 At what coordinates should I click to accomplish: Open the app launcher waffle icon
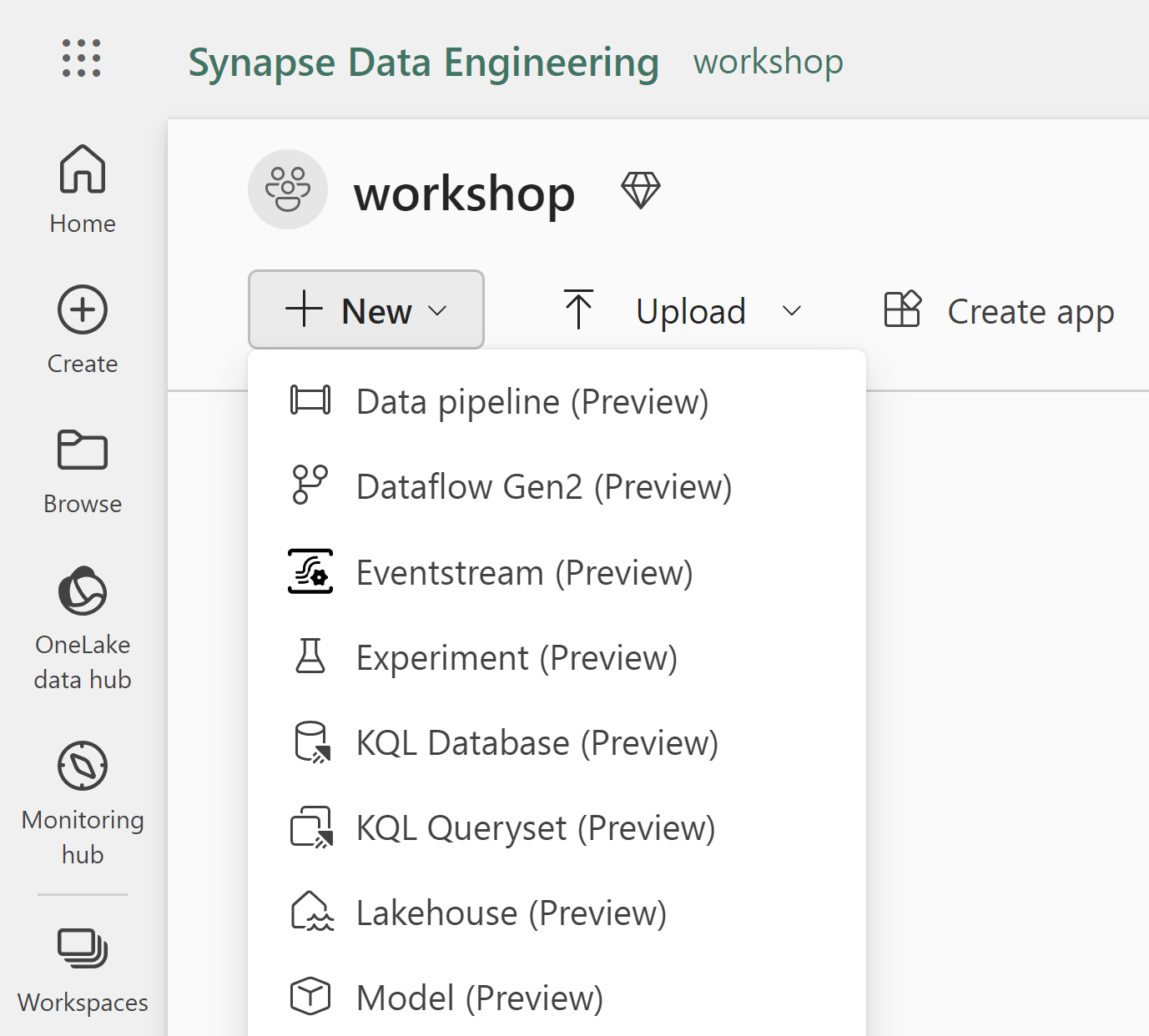82,58
